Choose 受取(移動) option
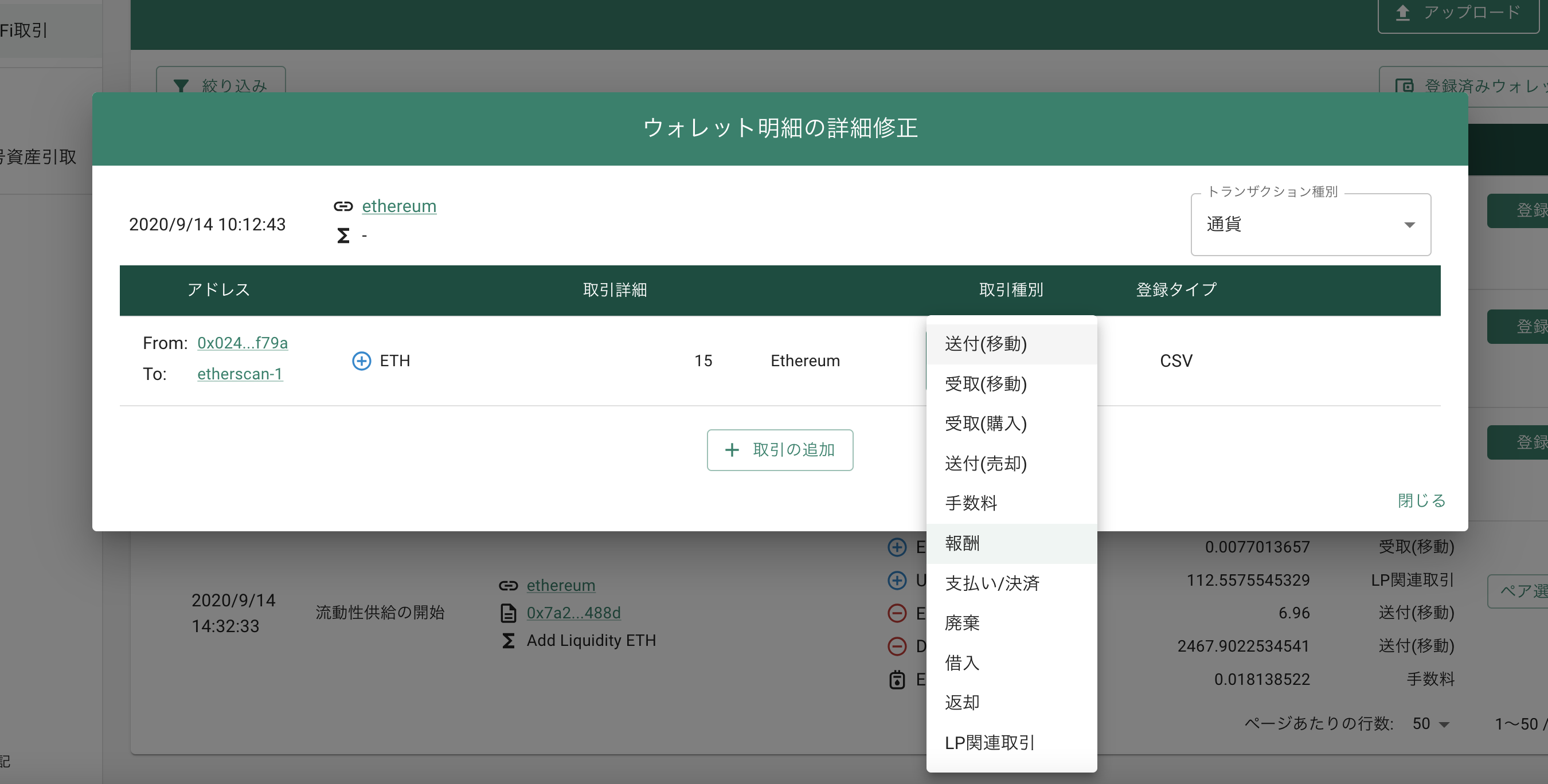This screenshot has height=784, width=1548. point(1011,384)
